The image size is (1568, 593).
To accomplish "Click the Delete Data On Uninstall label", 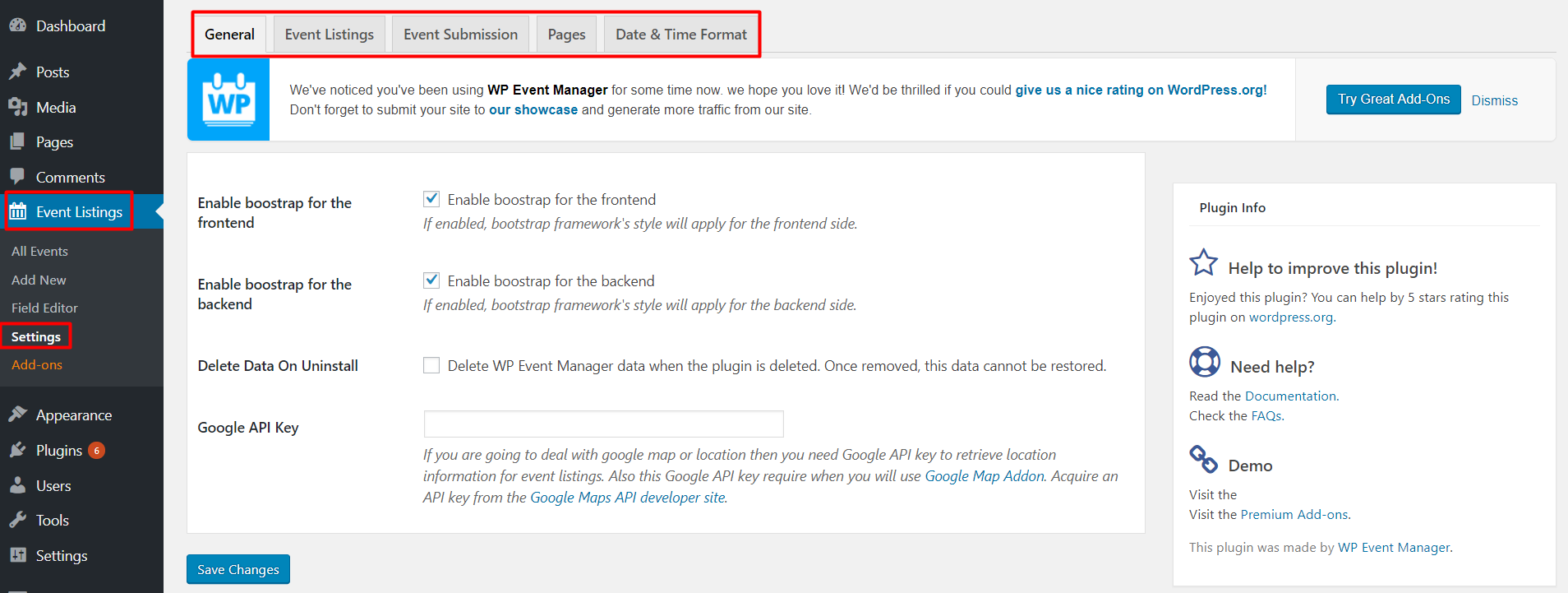I will pyautogui.click(x=278, y=365).
